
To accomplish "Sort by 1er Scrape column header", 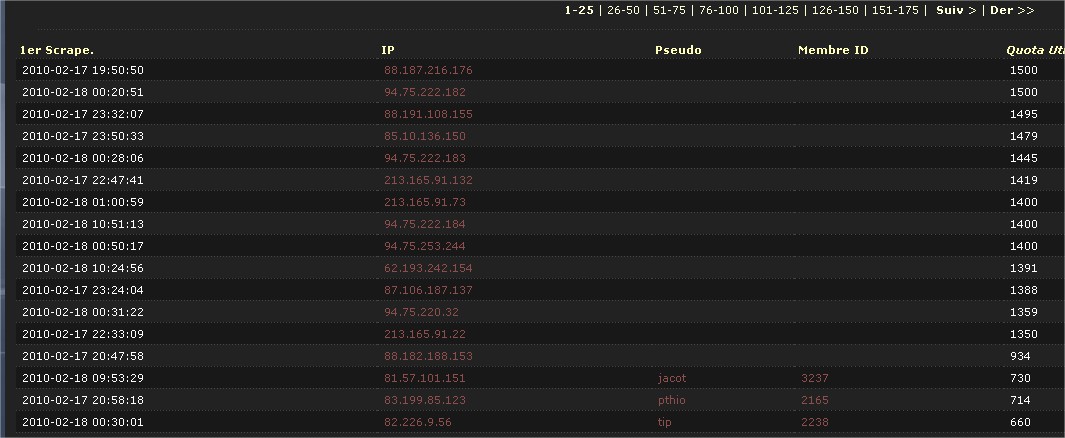I will click(x=57, y=50).
